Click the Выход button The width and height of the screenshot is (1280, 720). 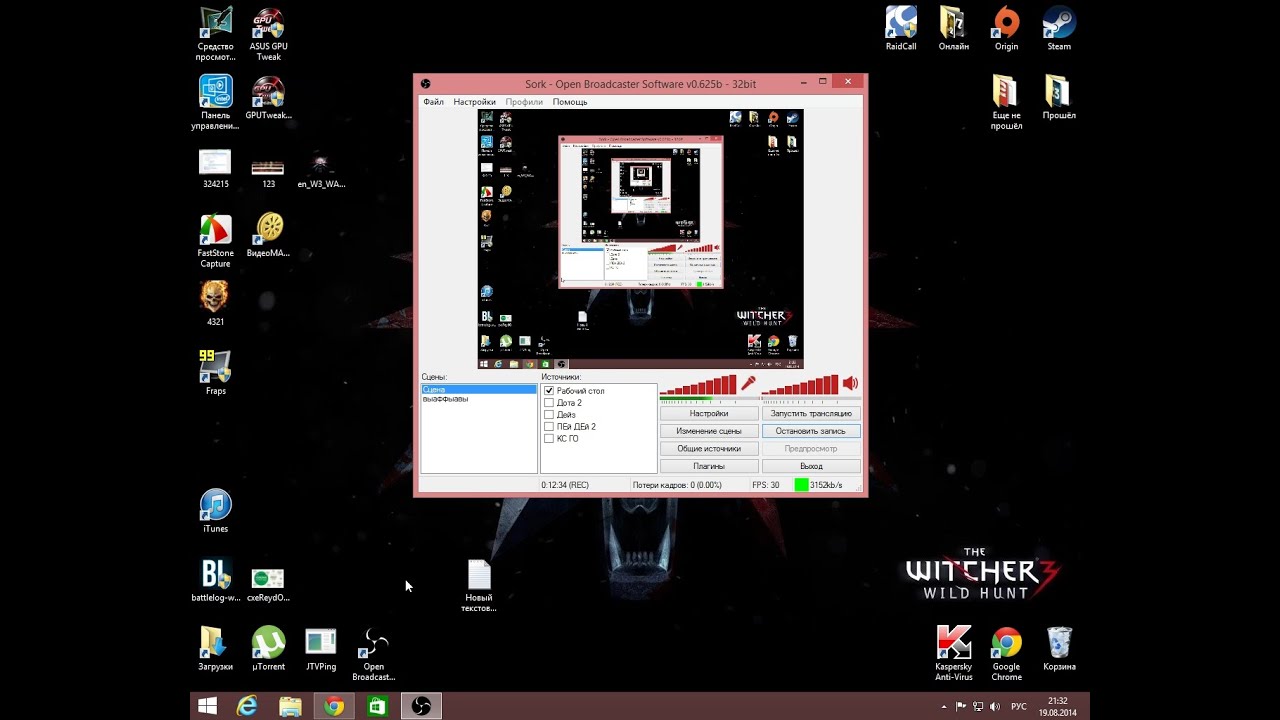click(811, 466)
